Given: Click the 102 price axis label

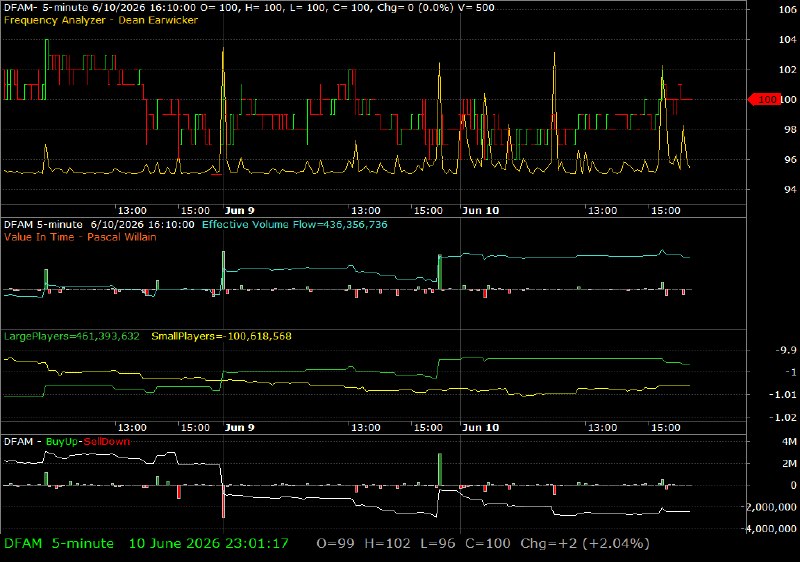Looking at the screenshot, I should click(x=788, y=69).
